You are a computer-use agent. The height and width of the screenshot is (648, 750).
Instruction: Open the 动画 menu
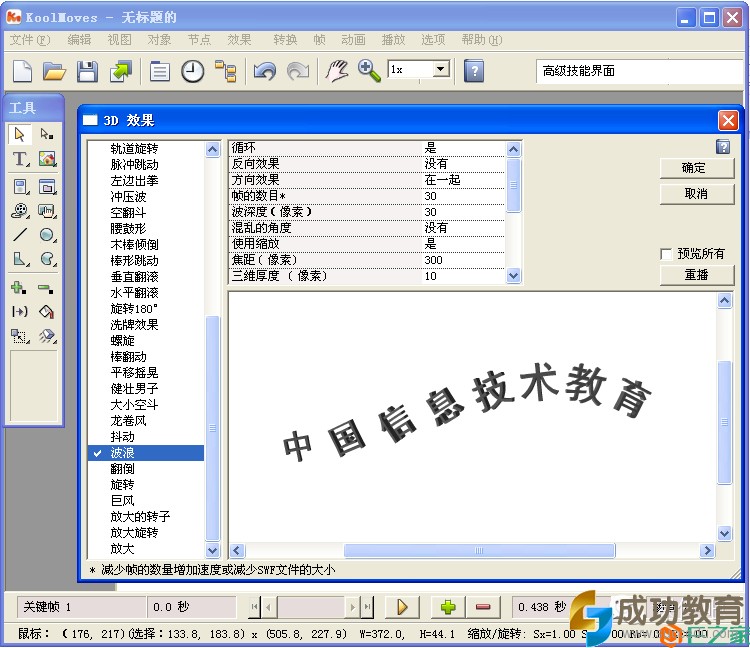(353, 40)
